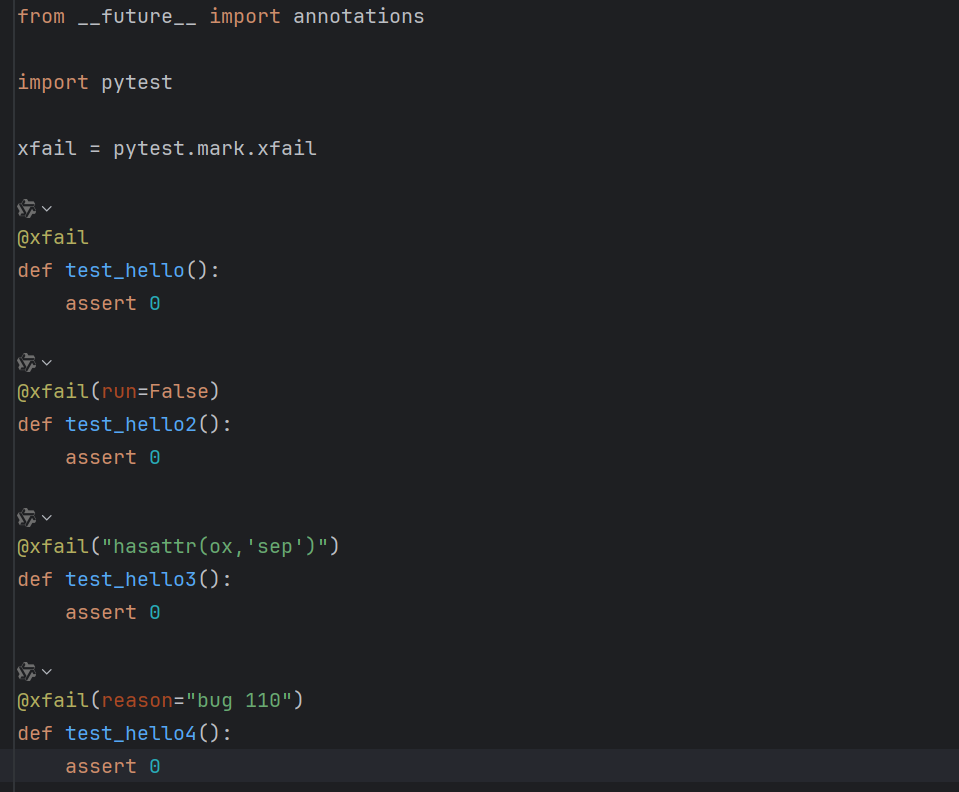This screenshot has height=792, width=959.
Task: Click the AI assistant icon above test_hello3
Action: pos(26,518)
